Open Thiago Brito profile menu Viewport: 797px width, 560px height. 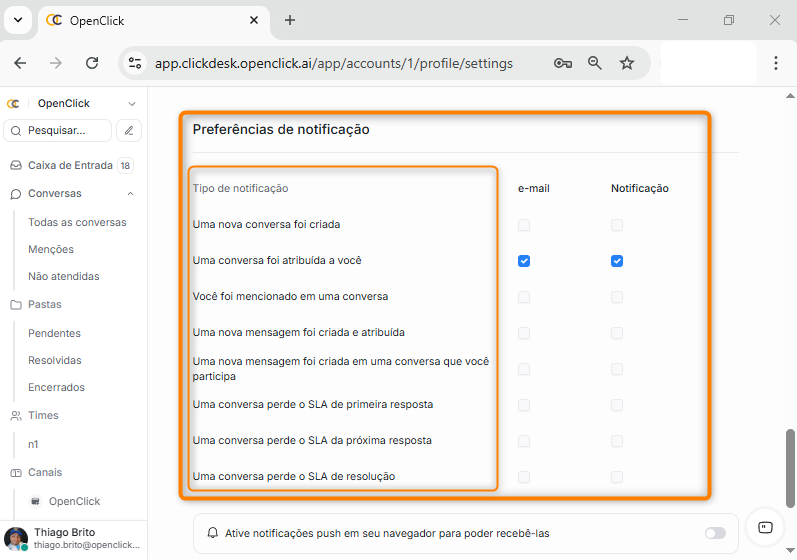(x=72, y=539)
